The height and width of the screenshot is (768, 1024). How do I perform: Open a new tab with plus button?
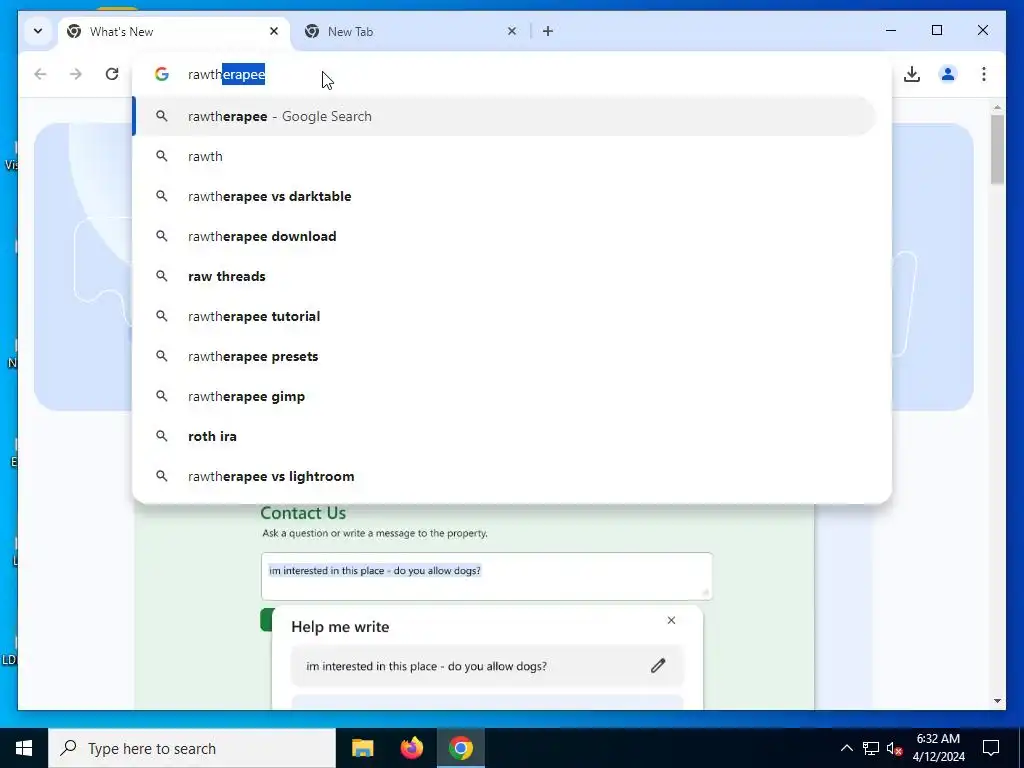(x=548, y=31)
